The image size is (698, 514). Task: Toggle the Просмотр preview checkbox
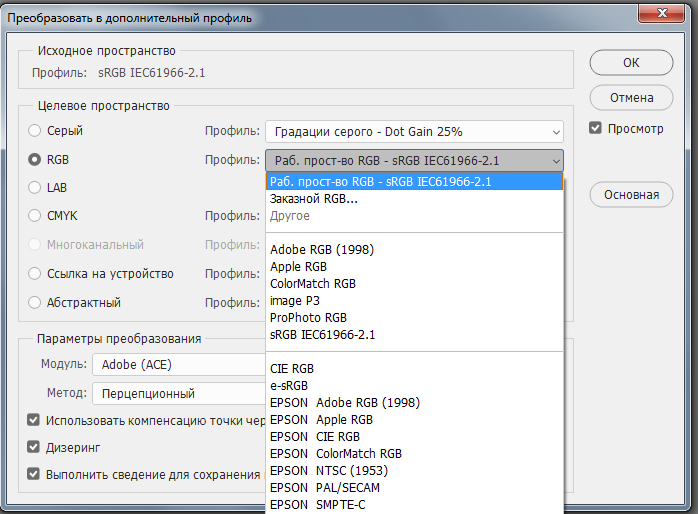(x=595, y=128)
